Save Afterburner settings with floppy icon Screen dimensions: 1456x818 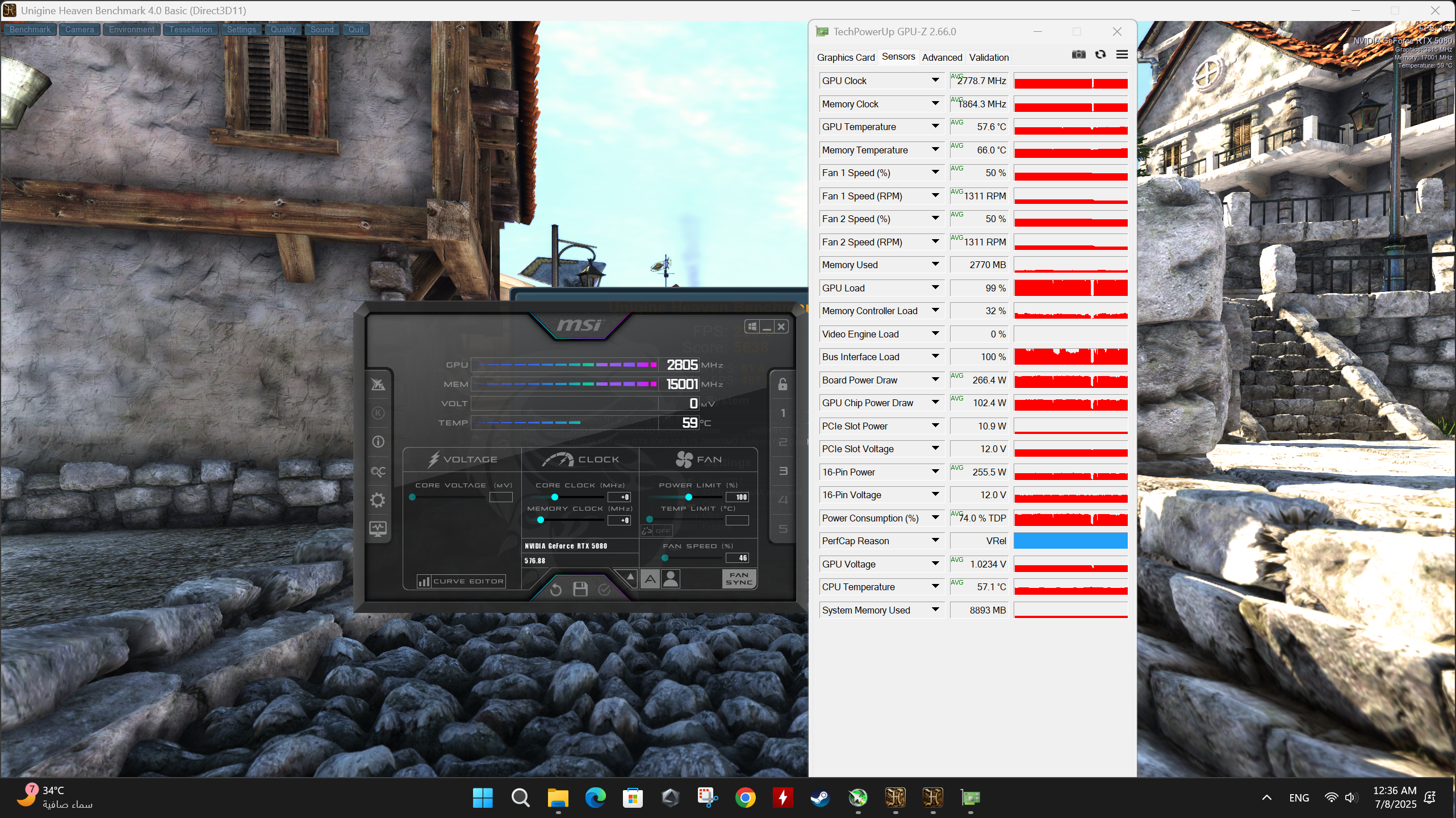pyautogui.click(x=580, y=589)
